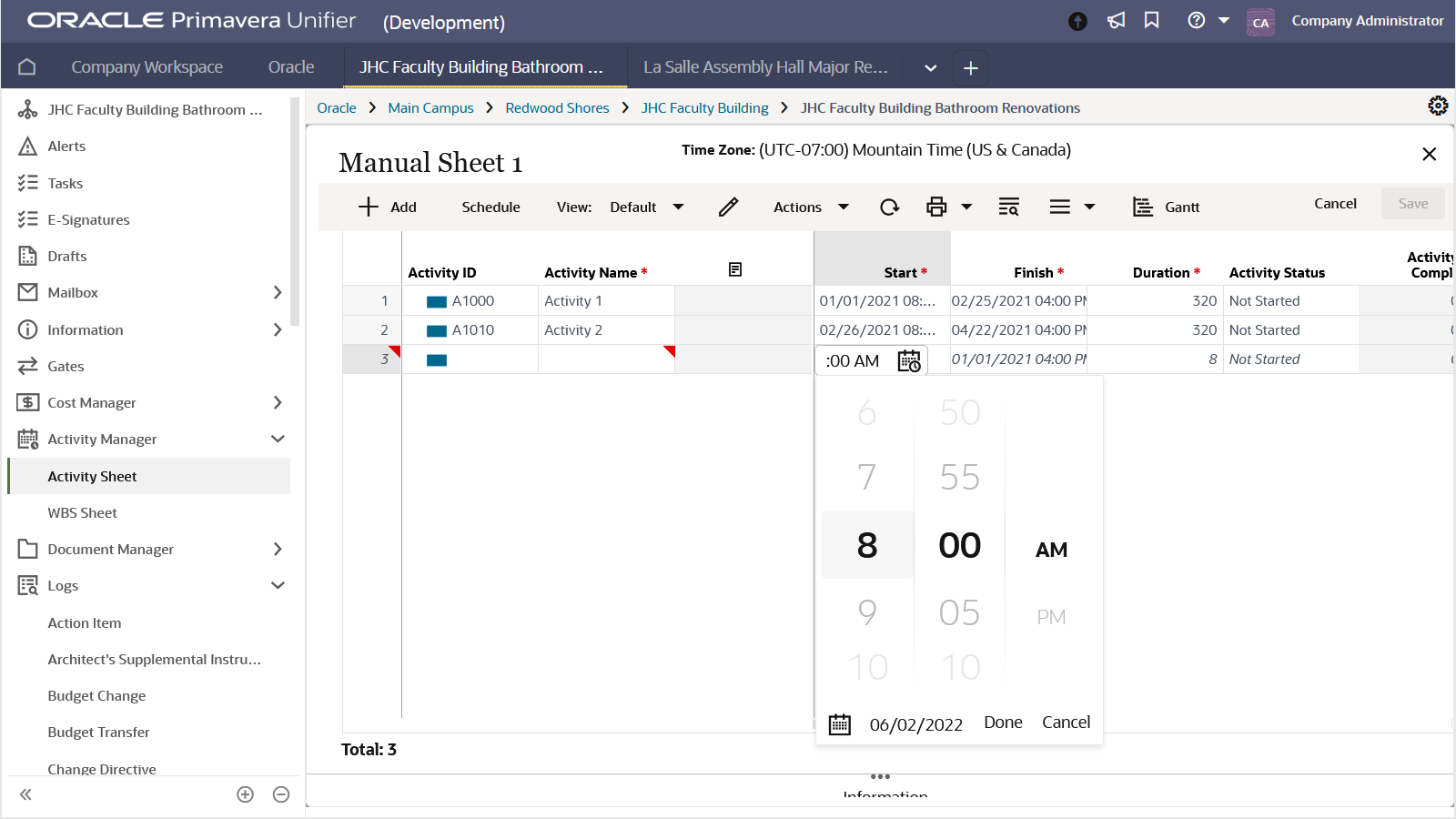
Task: Click JHC Faculty Building breadcrumb link
Action: pos(704,107)
